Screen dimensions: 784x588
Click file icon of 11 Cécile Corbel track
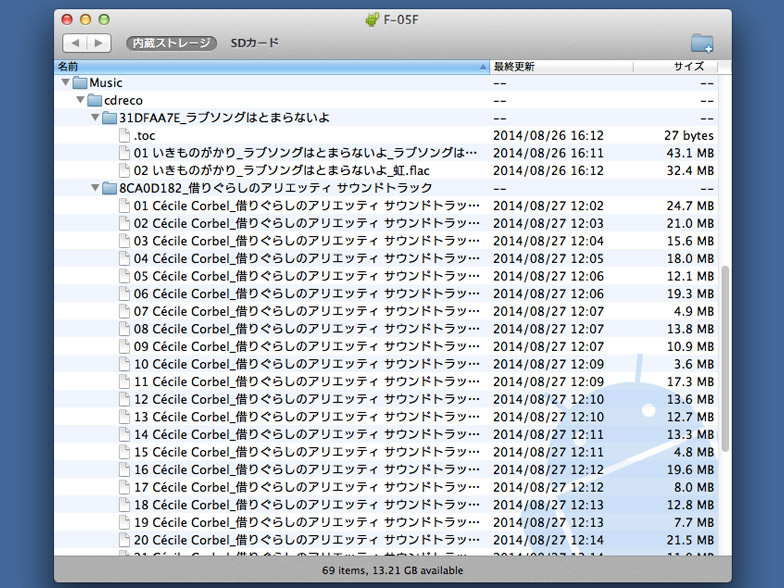(124, 382)
